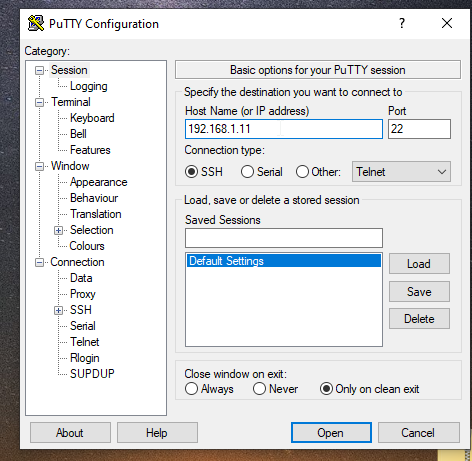
Task: Open the Connection category
Action: click(77, 262)
